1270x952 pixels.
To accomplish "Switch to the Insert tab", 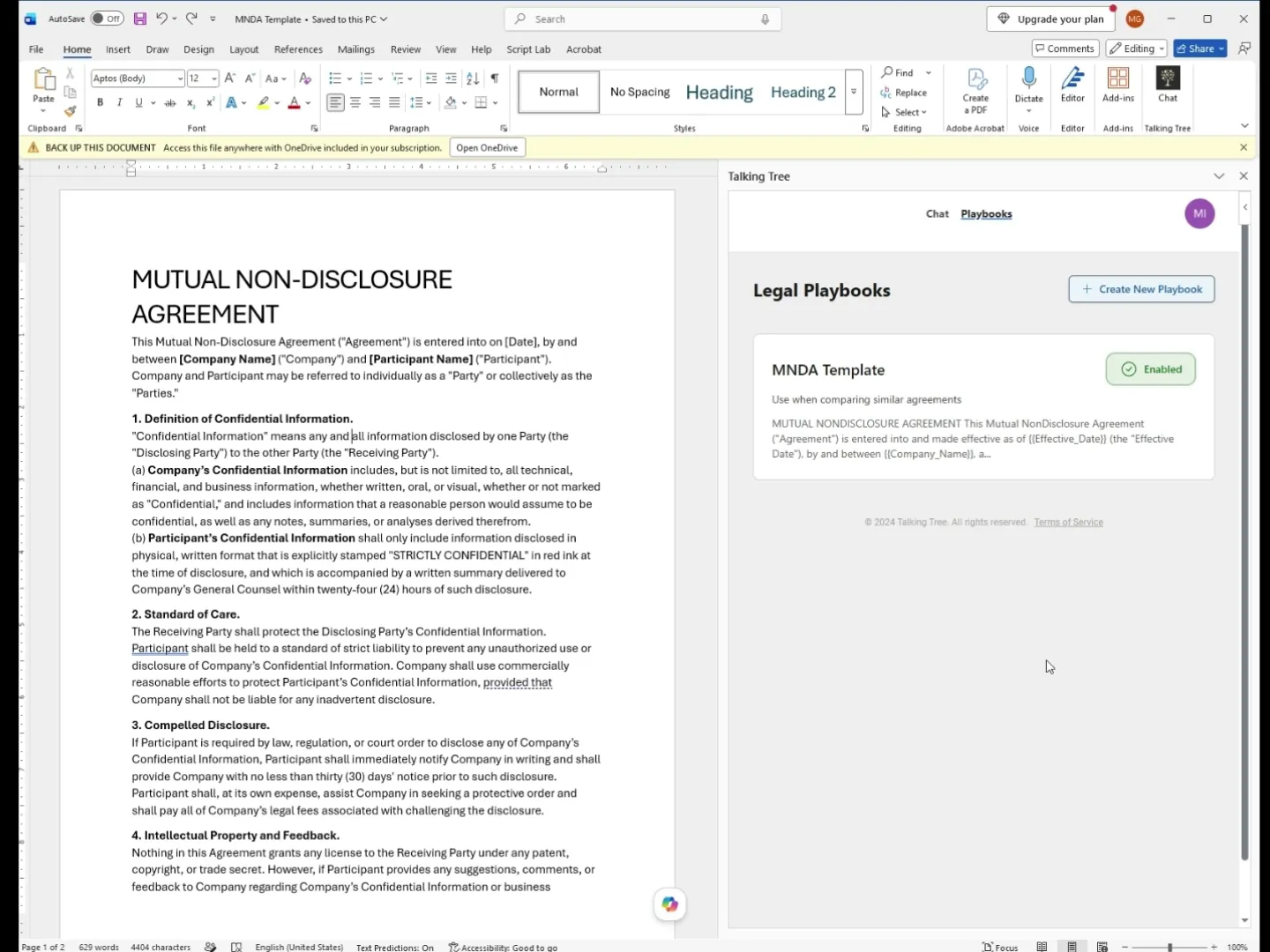I will coord(118,49).
